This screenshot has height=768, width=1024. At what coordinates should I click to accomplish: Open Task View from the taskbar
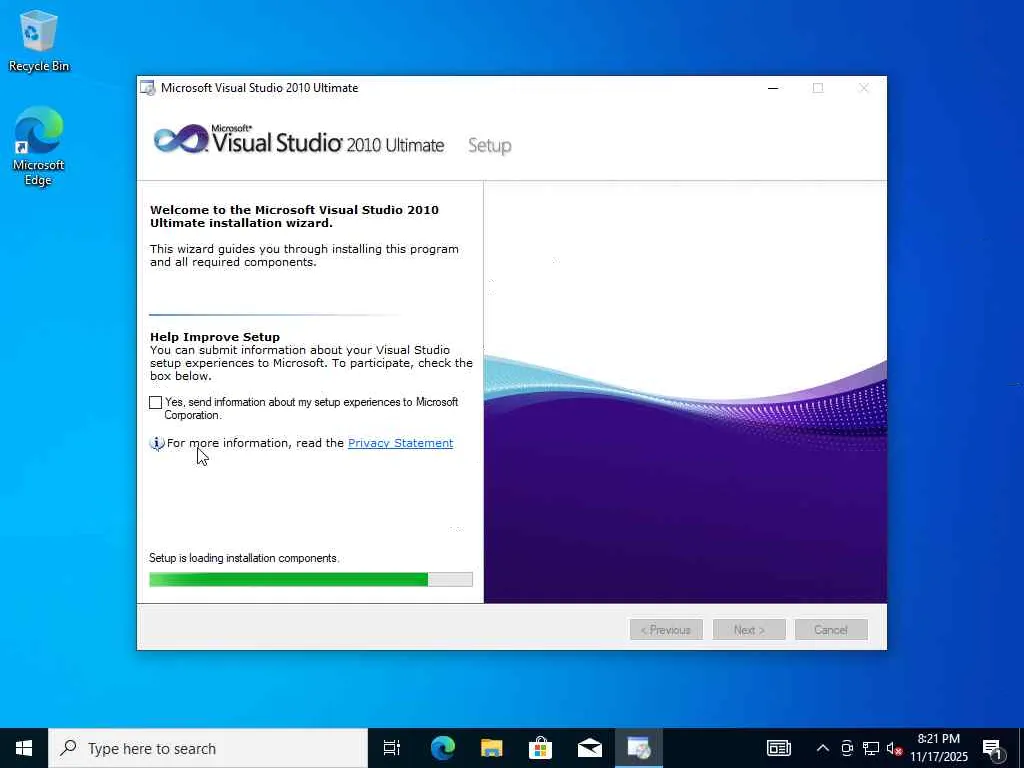[392, 748]
